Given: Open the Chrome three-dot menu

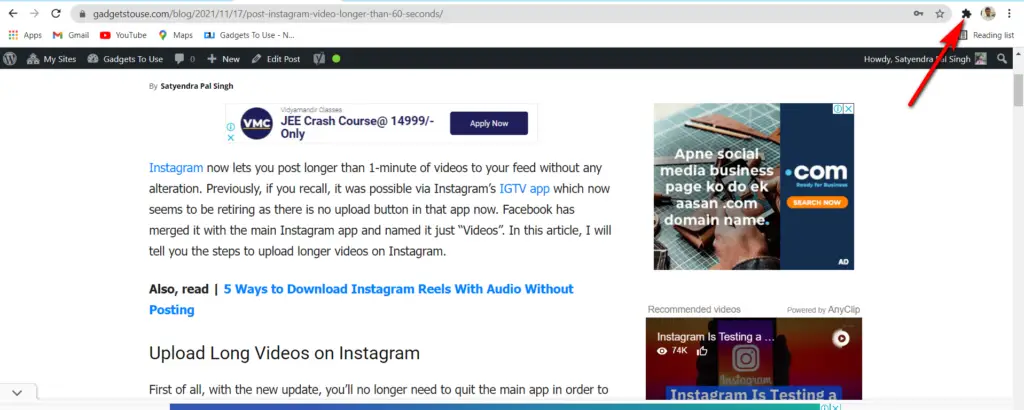Looking at the screenshot, I should click(1009, 13).
